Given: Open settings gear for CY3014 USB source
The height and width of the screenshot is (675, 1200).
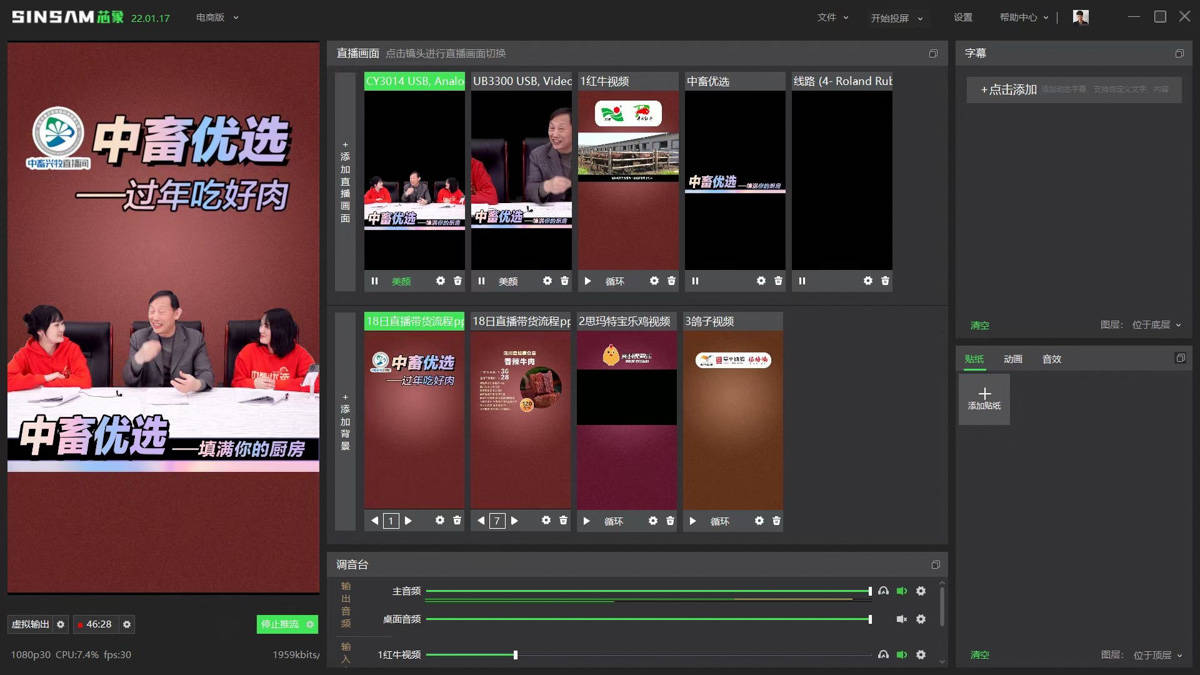Looking at the screenshot, I should pyautogui.click(x=440, y=281).
